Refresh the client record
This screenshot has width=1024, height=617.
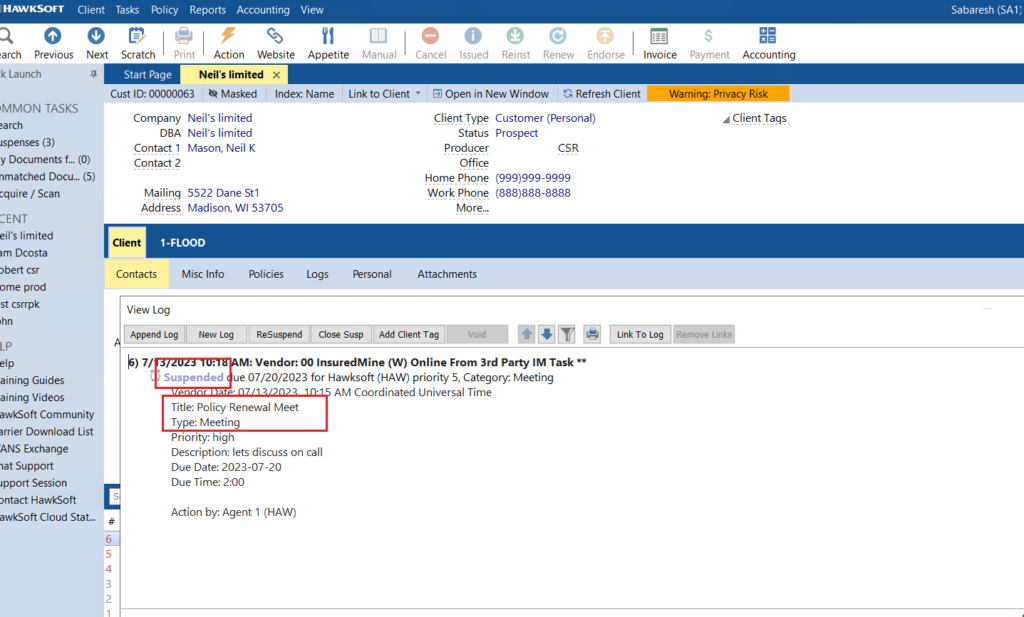tap(601, 94)
